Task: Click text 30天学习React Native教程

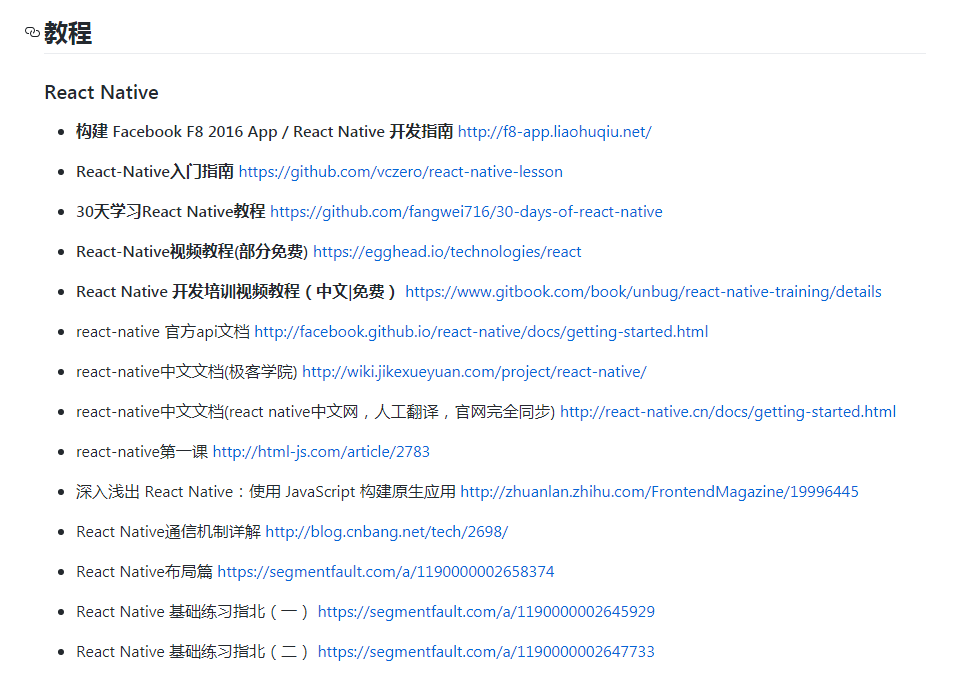Action: (171, 212)
